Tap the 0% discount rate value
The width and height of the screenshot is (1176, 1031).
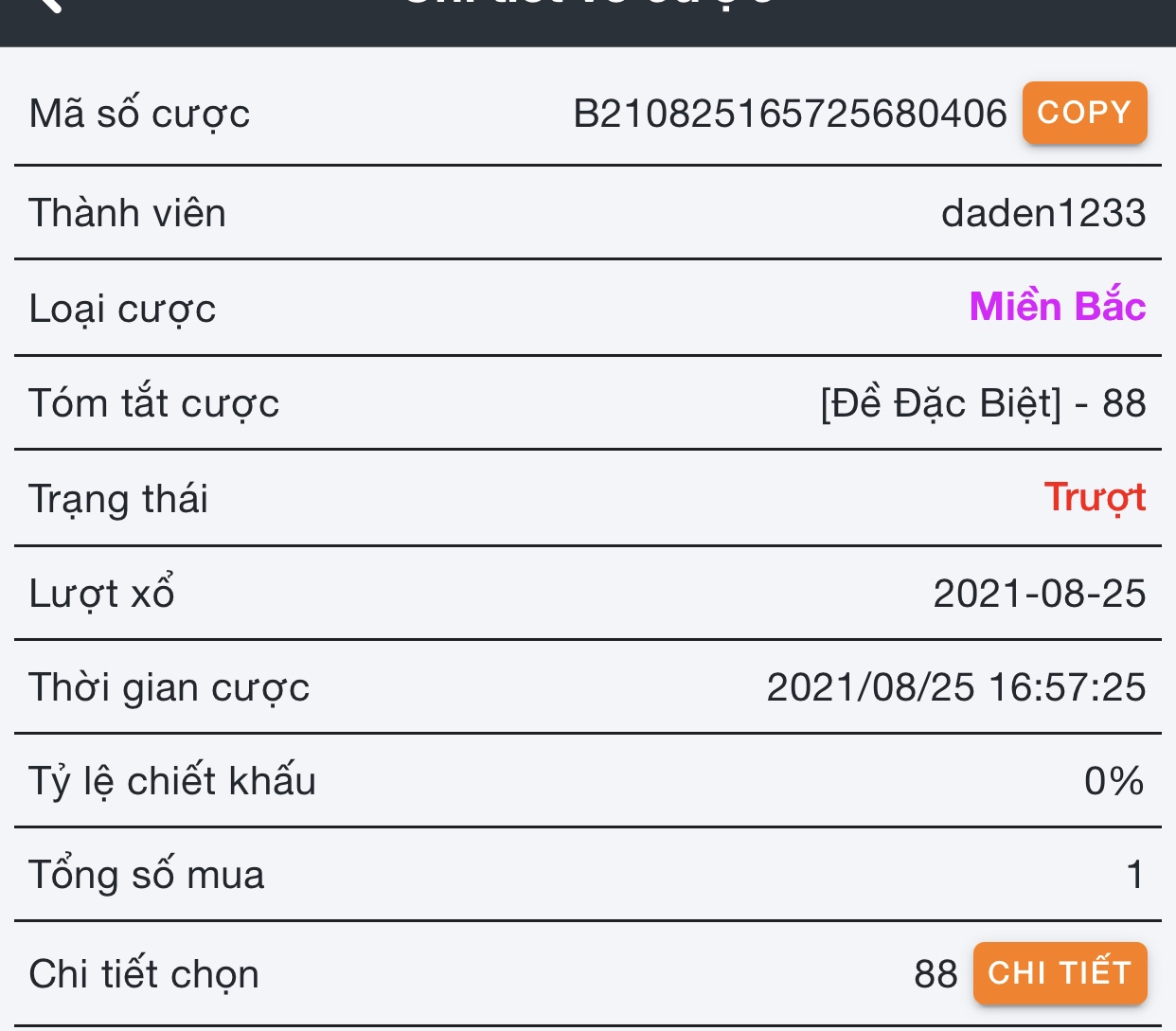pos(1114,781)
